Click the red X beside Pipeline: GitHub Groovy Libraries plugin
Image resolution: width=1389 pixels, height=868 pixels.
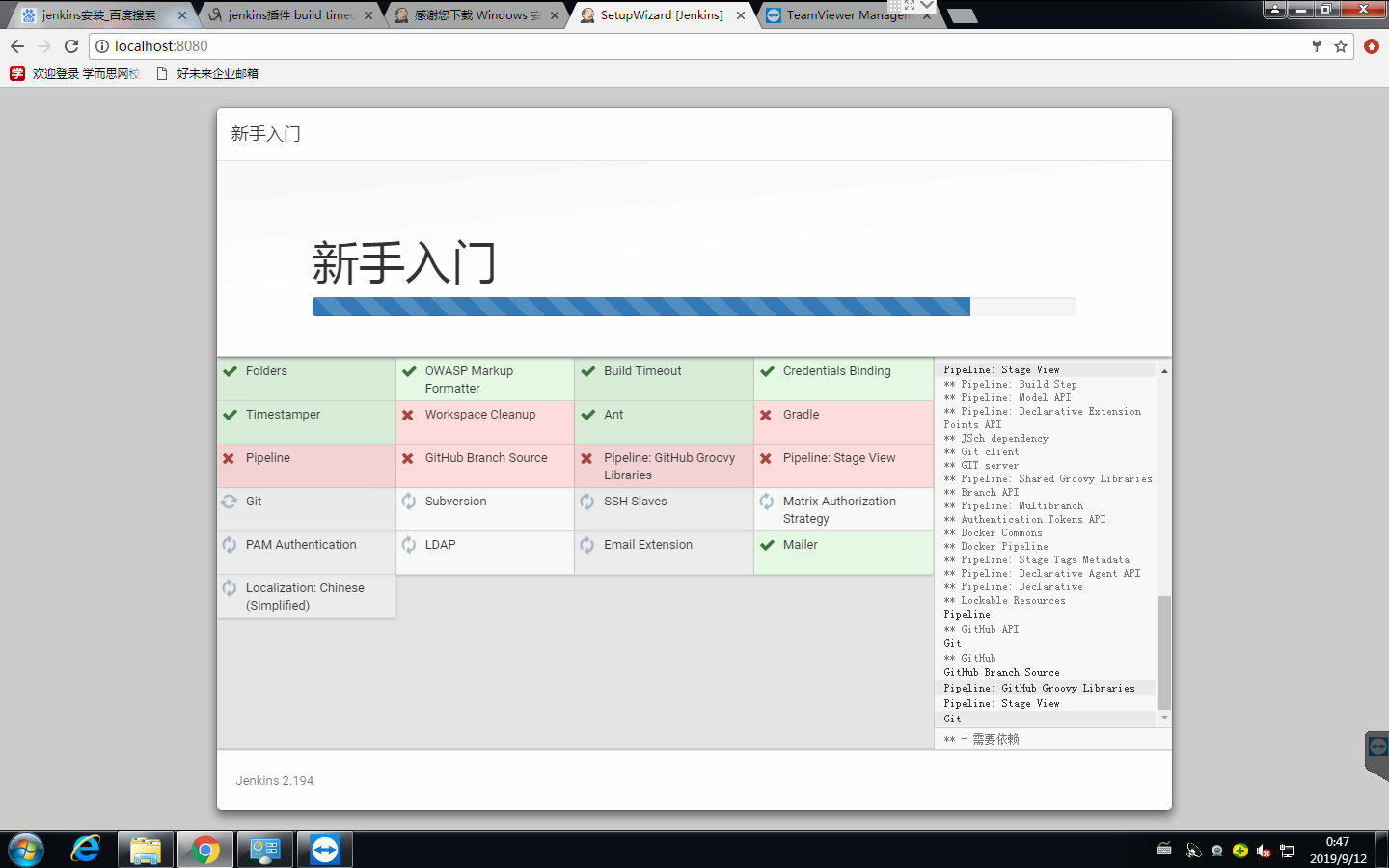coord(586,458)
